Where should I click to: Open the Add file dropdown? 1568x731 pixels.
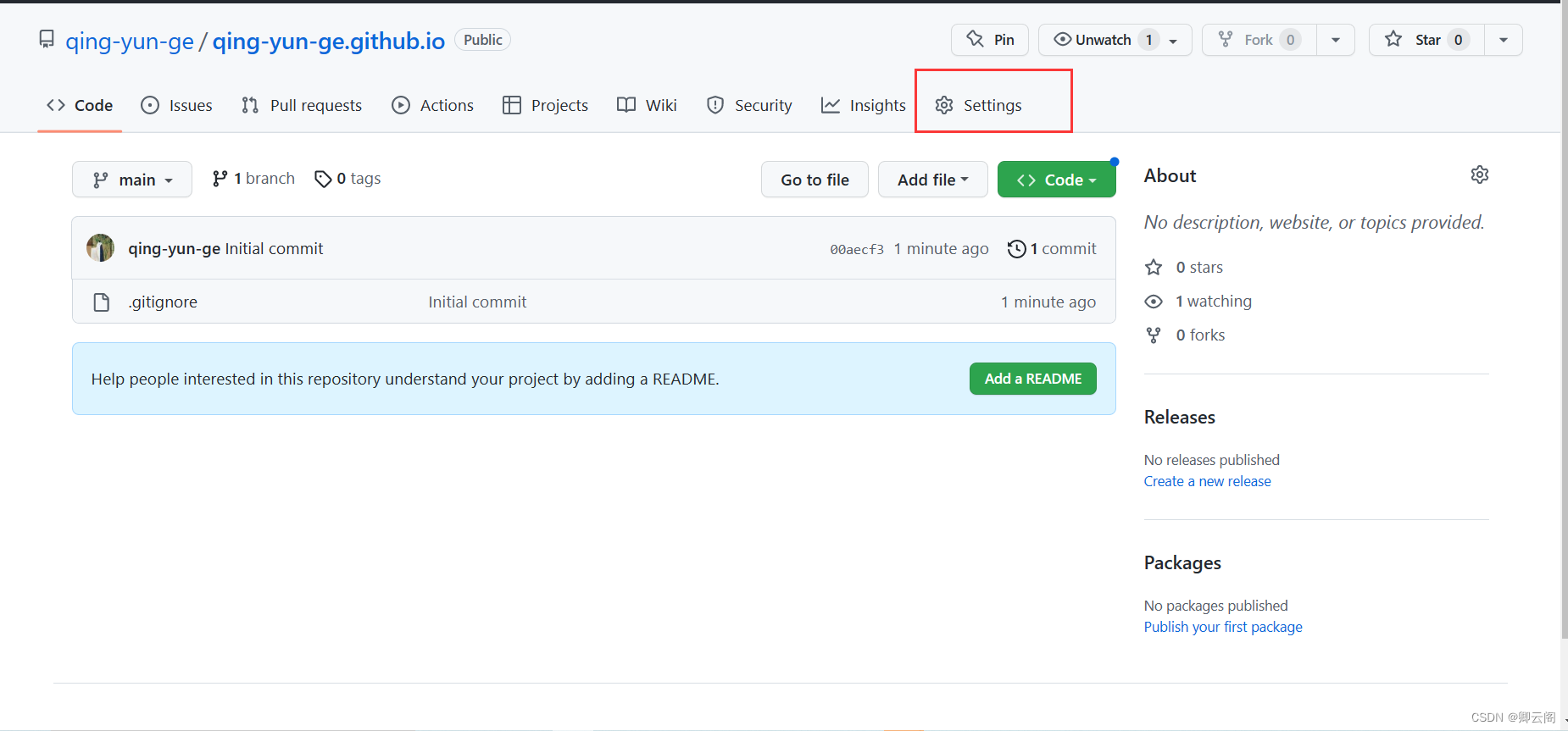pos(933,180)
